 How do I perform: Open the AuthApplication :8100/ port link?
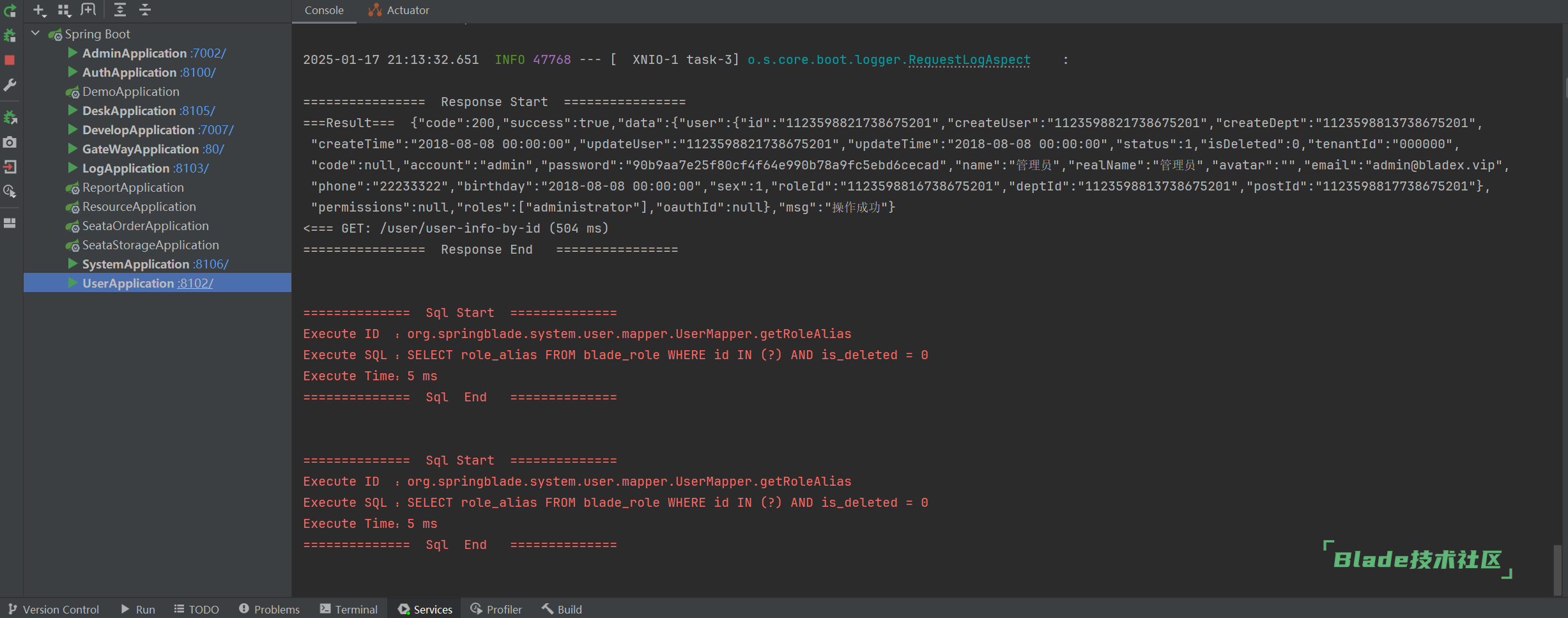[x=198, y=72]
